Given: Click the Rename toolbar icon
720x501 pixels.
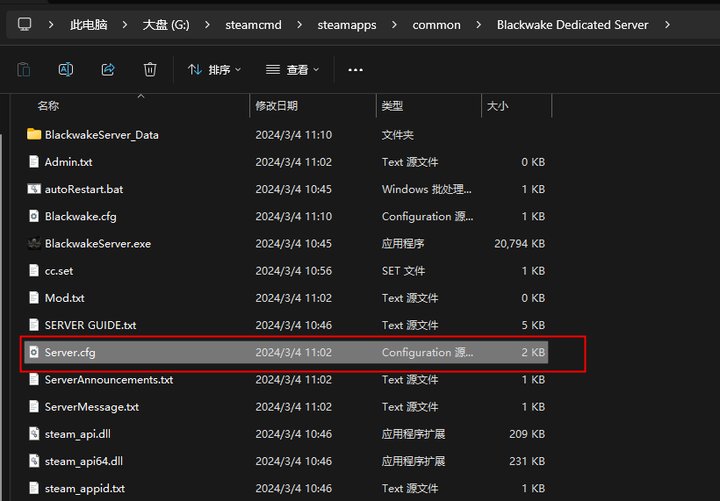Looking at the screenshot, I should pos(66,70).
